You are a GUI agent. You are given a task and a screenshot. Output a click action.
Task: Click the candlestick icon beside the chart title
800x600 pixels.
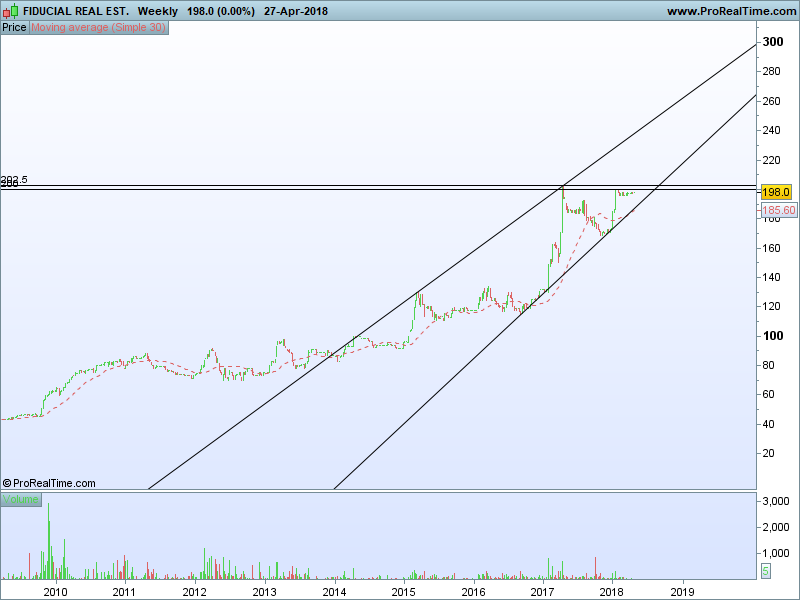click(x=10, y=11)
